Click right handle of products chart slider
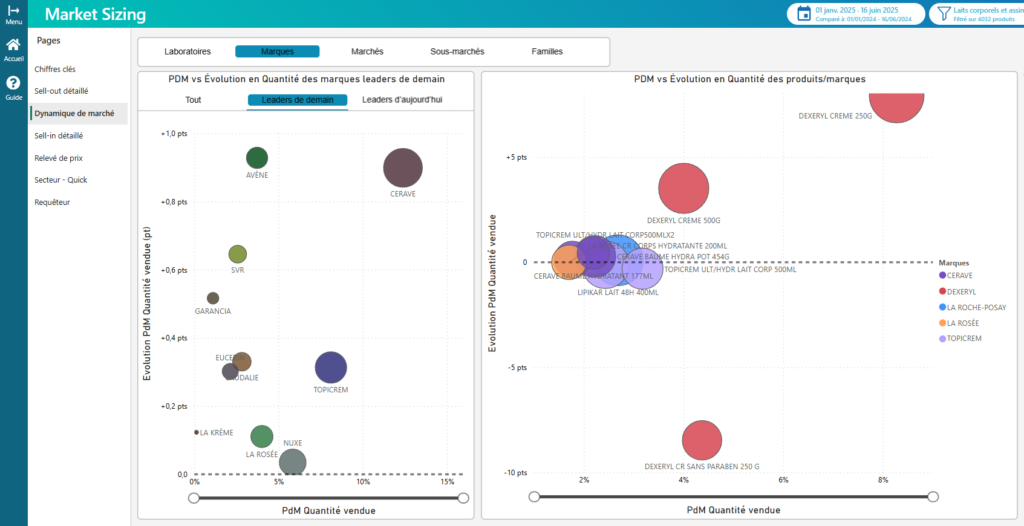Screen dimensions: 1024x526 [933, 497]
